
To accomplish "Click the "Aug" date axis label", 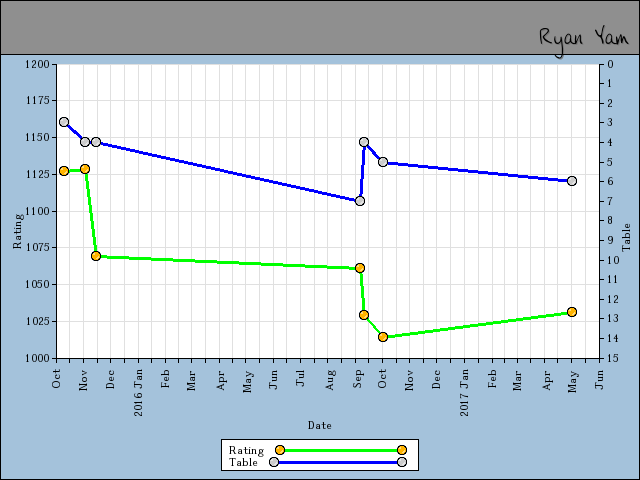I will 331,380.
